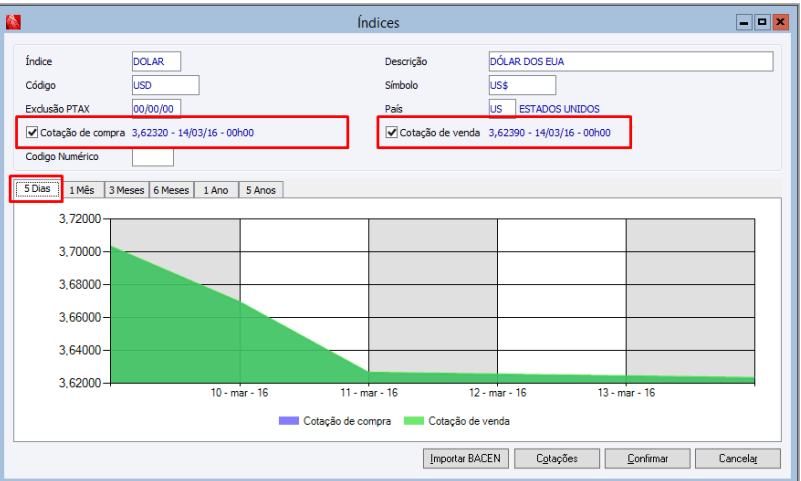Click the 3,72000 y-axis value
This screenshot has height=481, width=801.
(x=80, y=219)
